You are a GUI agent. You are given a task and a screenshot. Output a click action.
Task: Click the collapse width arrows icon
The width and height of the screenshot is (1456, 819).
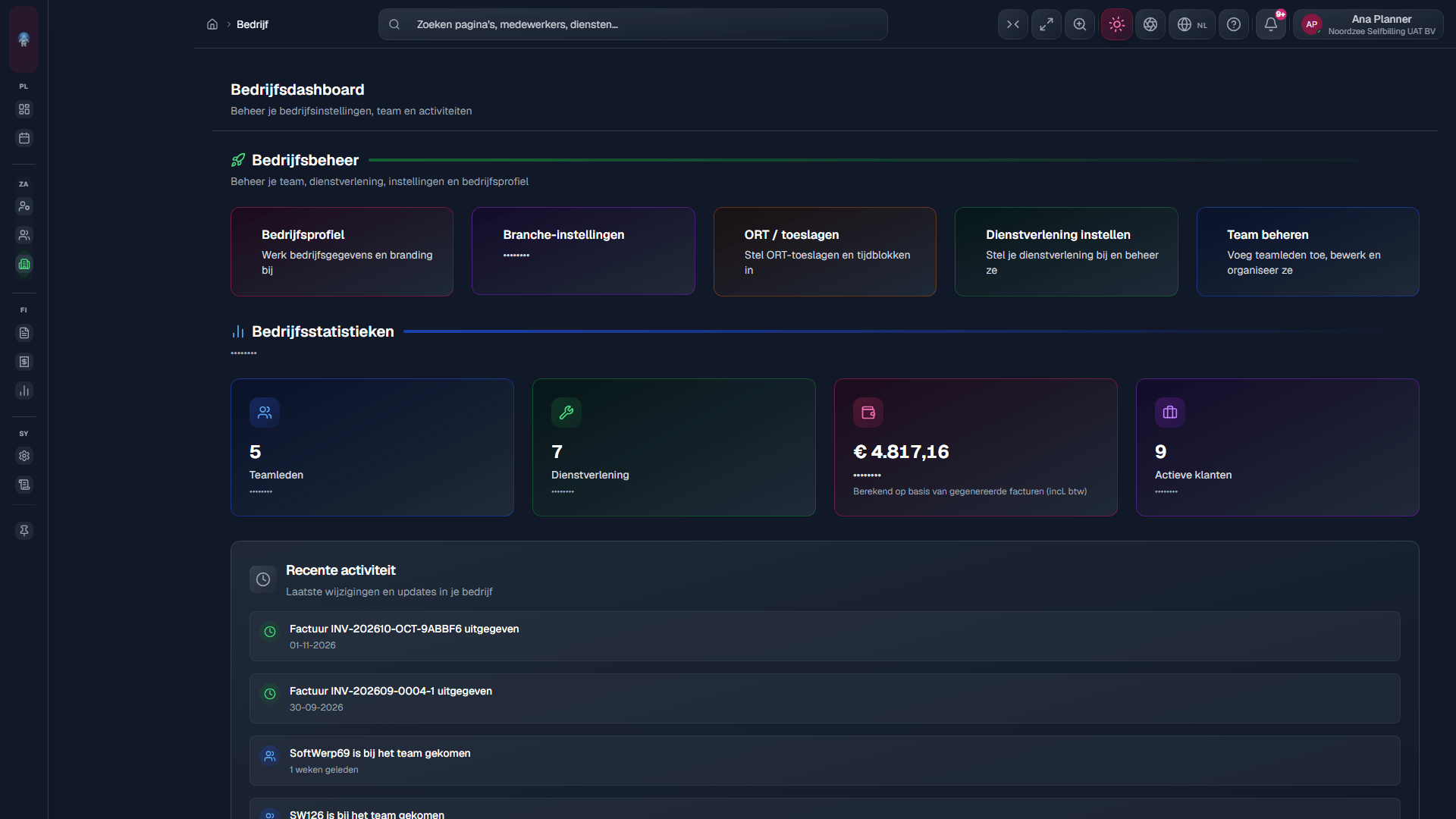(x=1013, y=24)
